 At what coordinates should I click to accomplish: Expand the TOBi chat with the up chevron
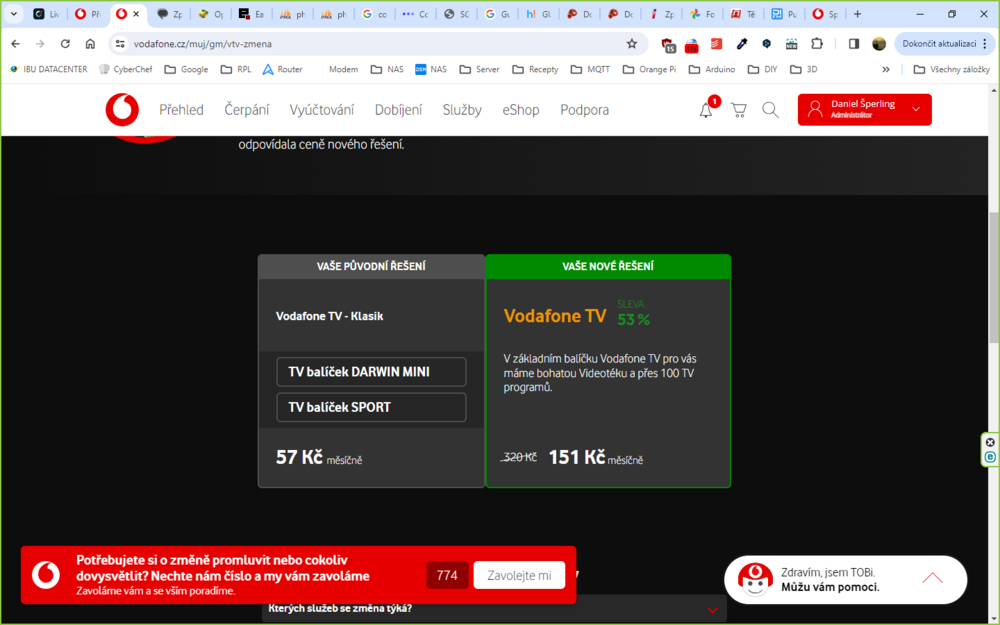(x=932, y=578)
